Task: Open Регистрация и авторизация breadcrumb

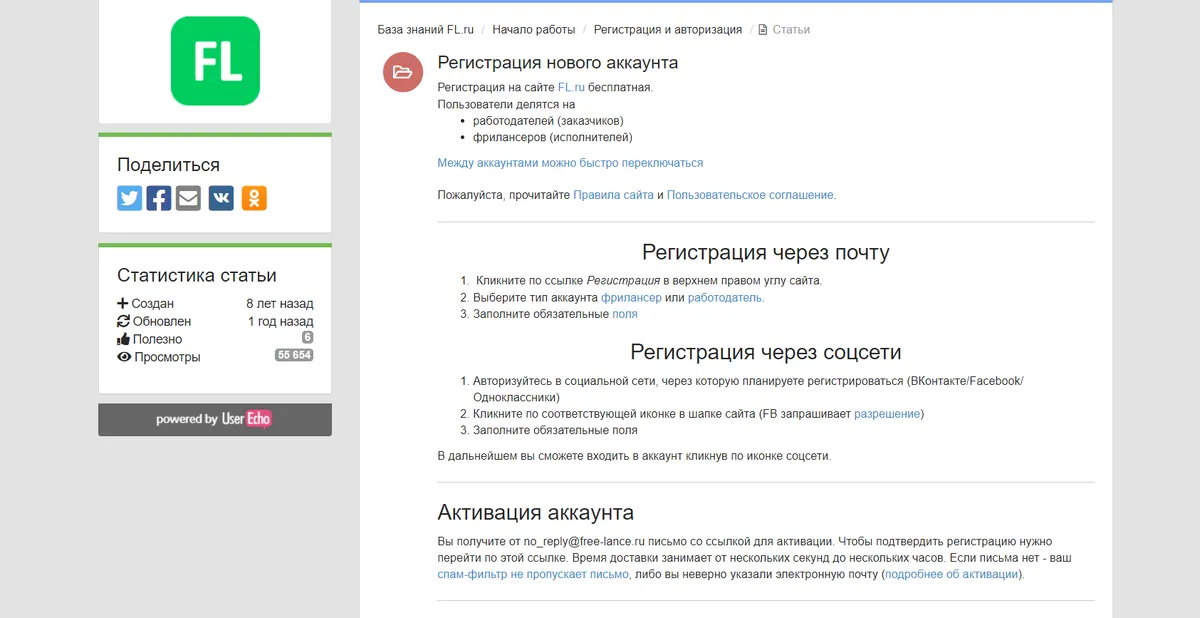Action: pyautogui.click(x=668, y=30)
